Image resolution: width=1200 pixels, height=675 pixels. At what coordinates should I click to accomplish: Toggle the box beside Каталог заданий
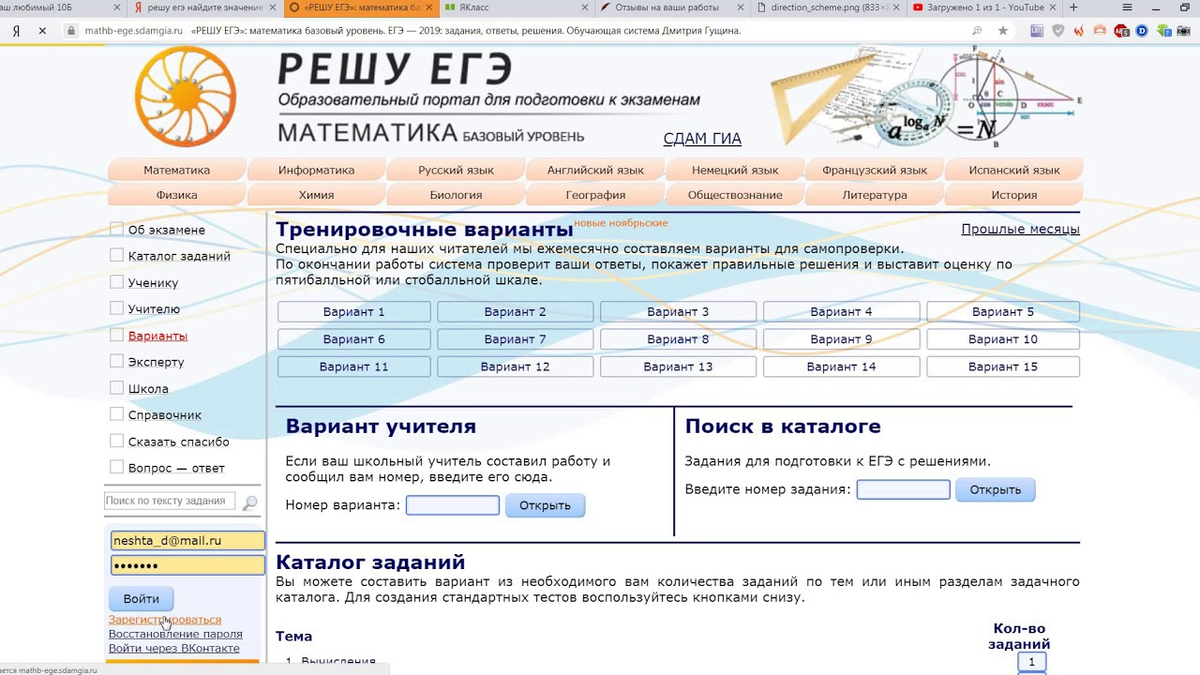(x=117, y=255)
